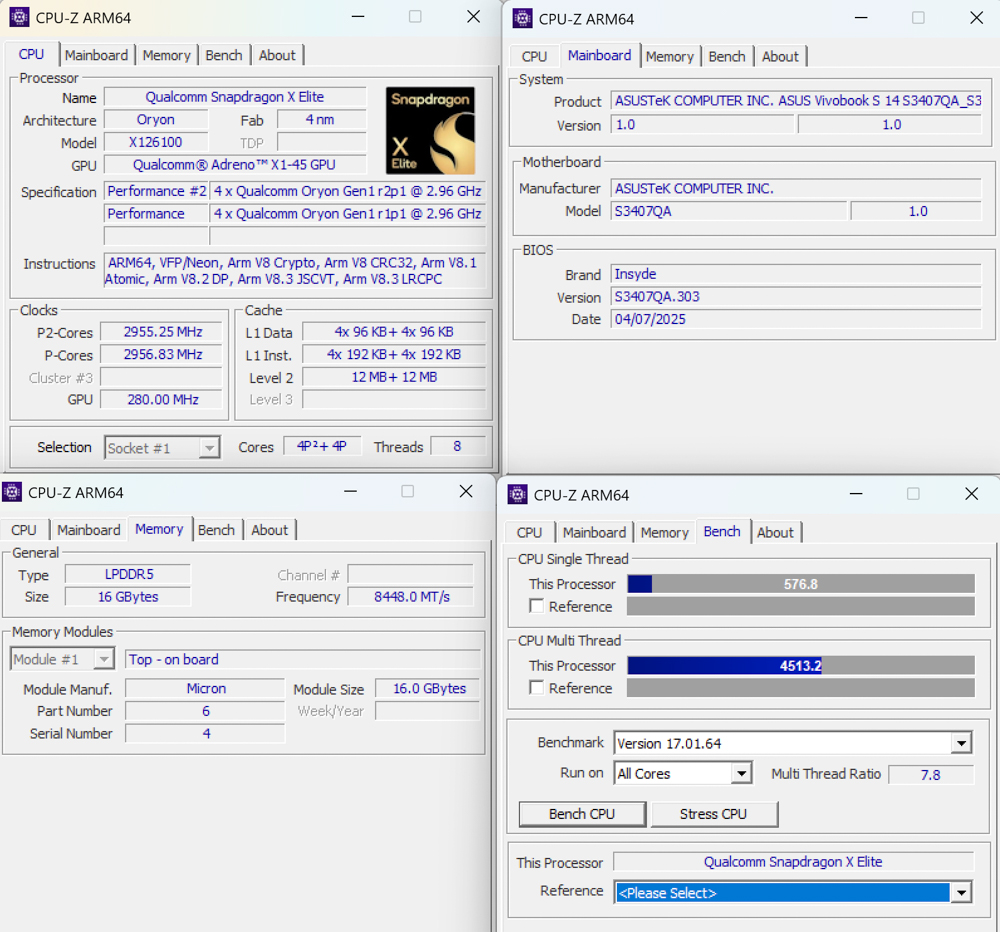
Task: Click the Model value "X126100"
Action: click(156, 142)
